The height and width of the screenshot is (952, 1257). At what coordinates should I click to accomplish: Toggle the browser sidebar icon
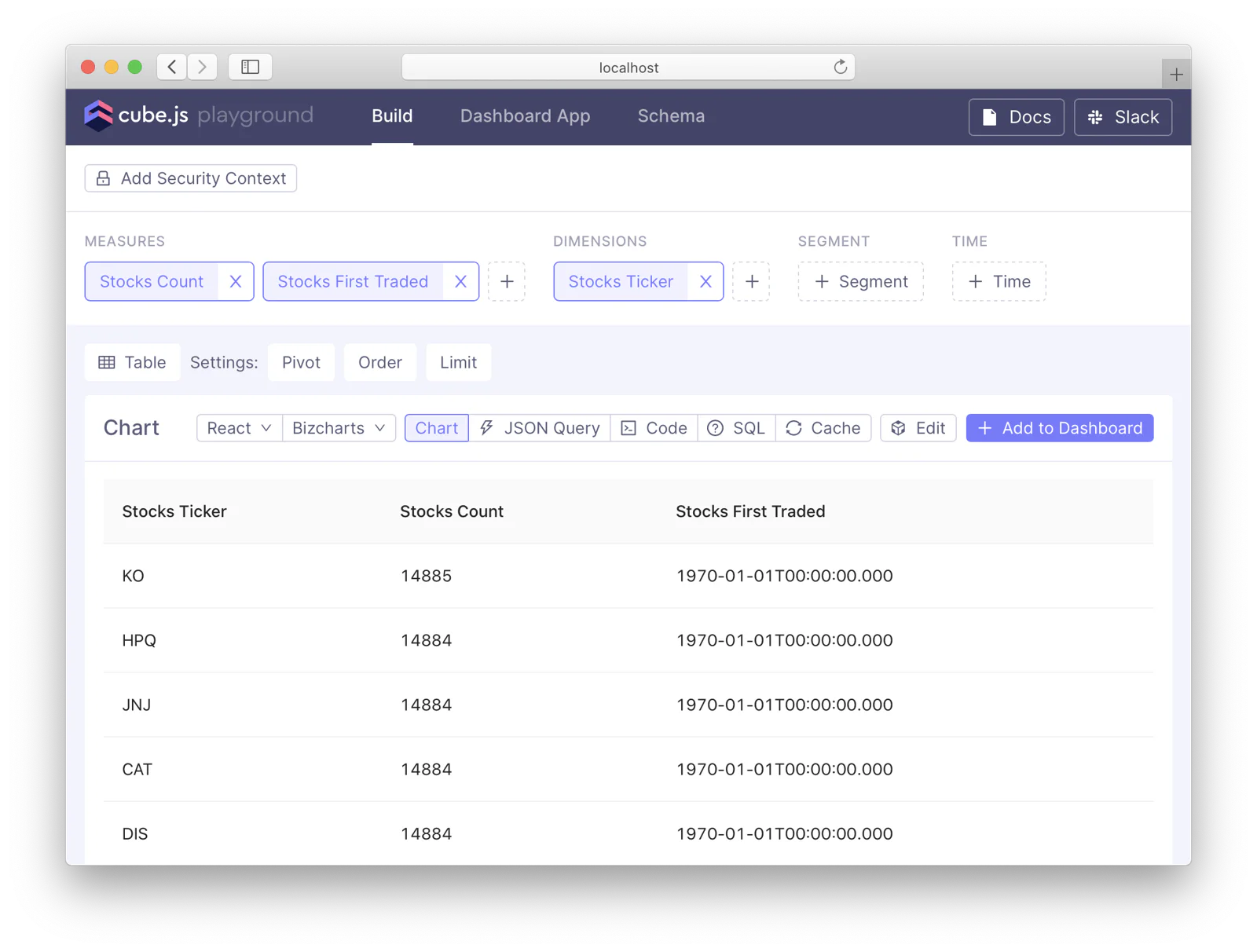click(x=250, y=67)
